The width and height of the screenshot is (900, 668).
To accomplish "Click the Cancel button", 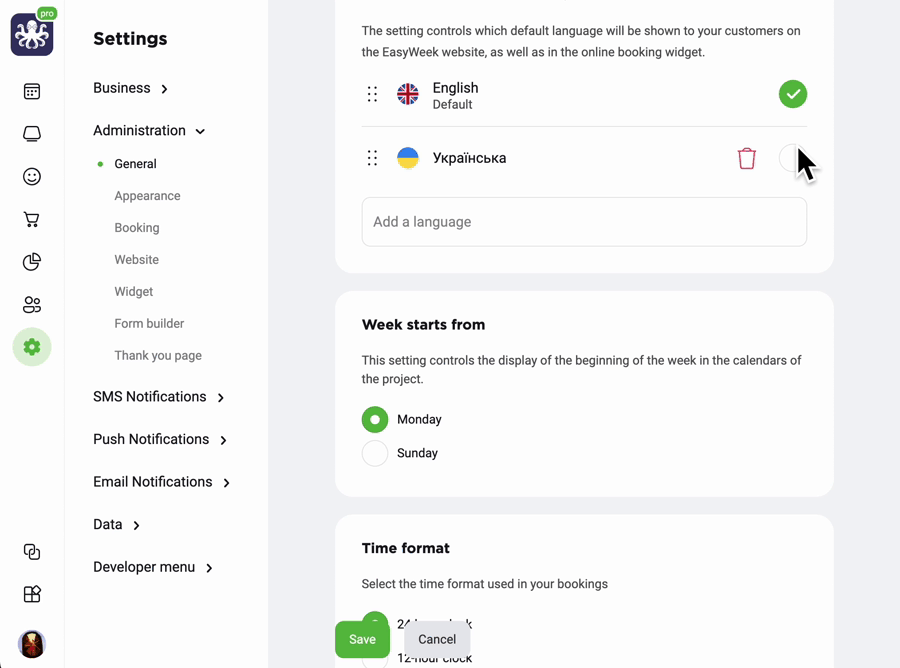I will [437, 639].
